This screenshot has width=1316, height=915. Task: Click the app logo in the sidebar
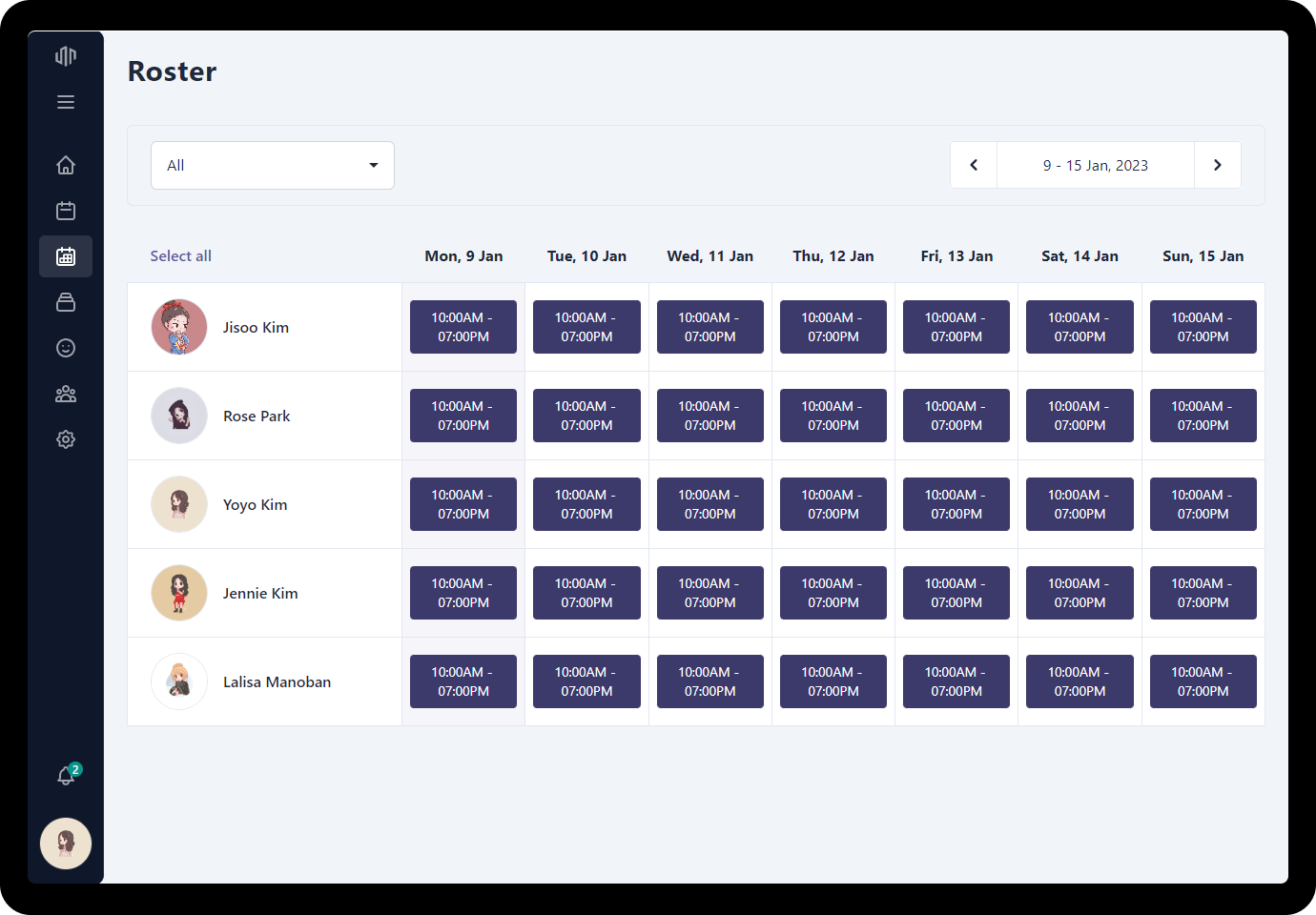(x=66, y=56)
